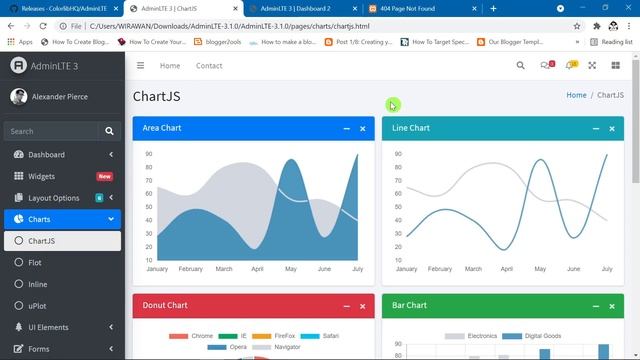Viewport: 640px width, 360px height.
Task: Toggle the Electronics legend color swatch
Action: tap(455, 336)
